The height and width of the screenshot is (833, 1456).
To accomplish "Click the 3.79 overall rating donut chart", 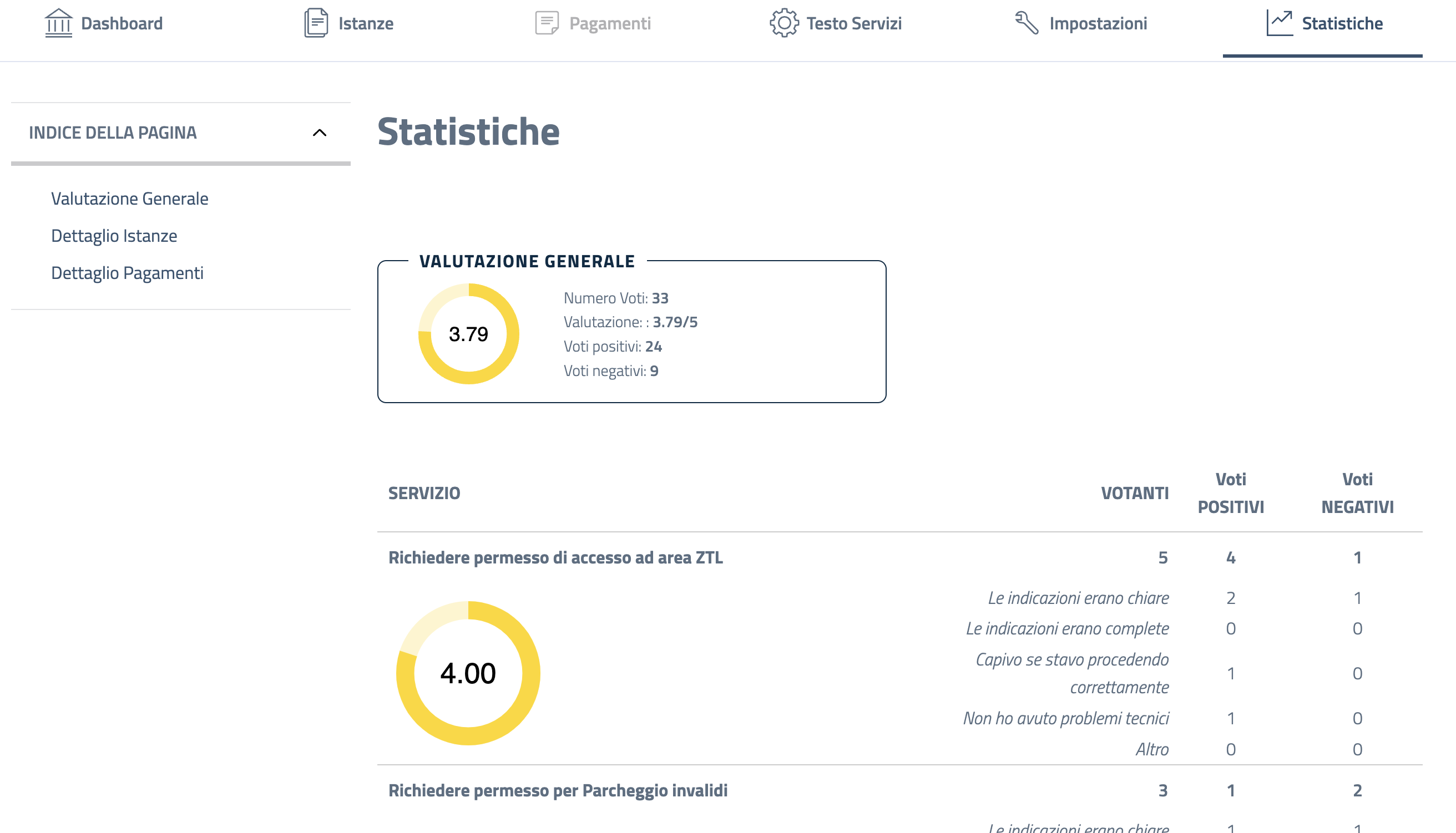I will tap(468, 334).
